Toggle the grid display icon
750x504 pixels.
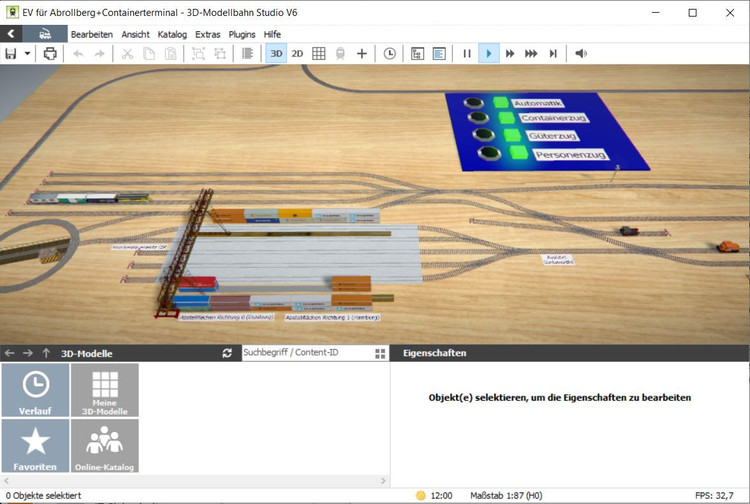pyautogui.click(x=319, y=54)
